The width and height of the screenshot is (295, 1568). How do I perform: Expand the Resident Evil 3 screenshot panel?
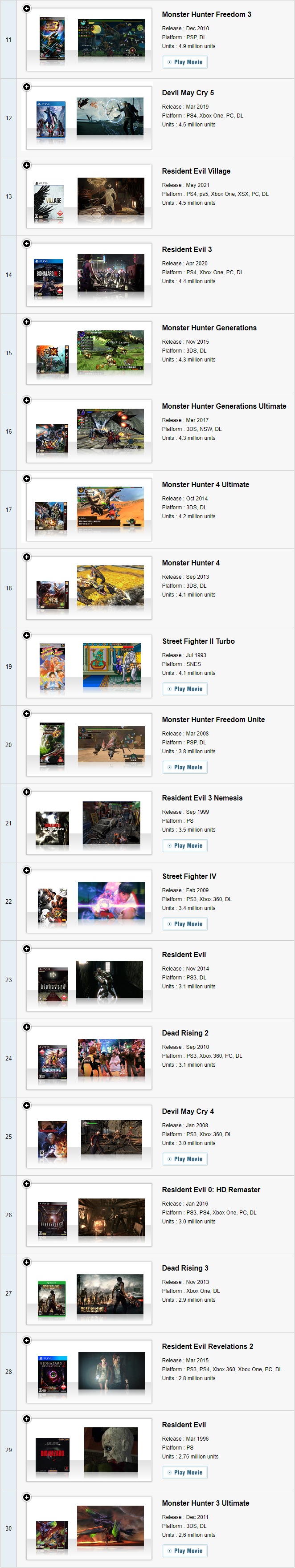pyautogui.click(x=26, y=244)
